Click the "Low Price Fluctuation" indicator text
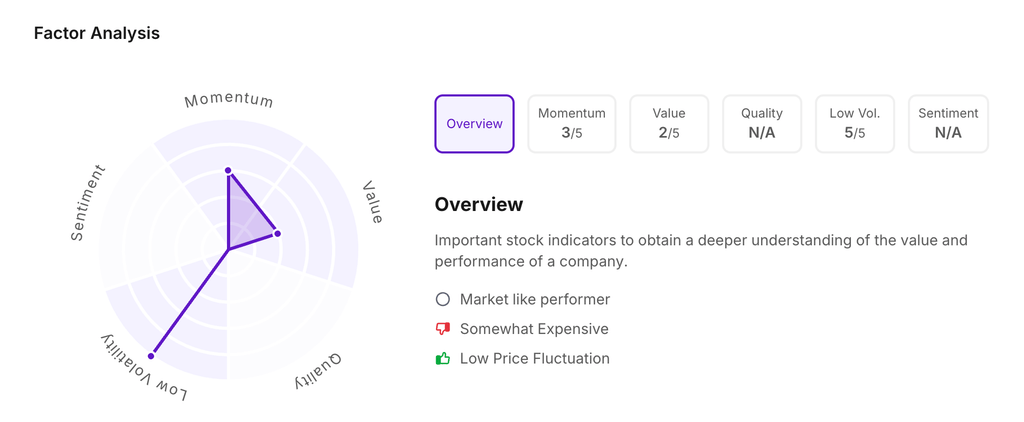This screenshot has width=1024, height=422. point(534,358)
